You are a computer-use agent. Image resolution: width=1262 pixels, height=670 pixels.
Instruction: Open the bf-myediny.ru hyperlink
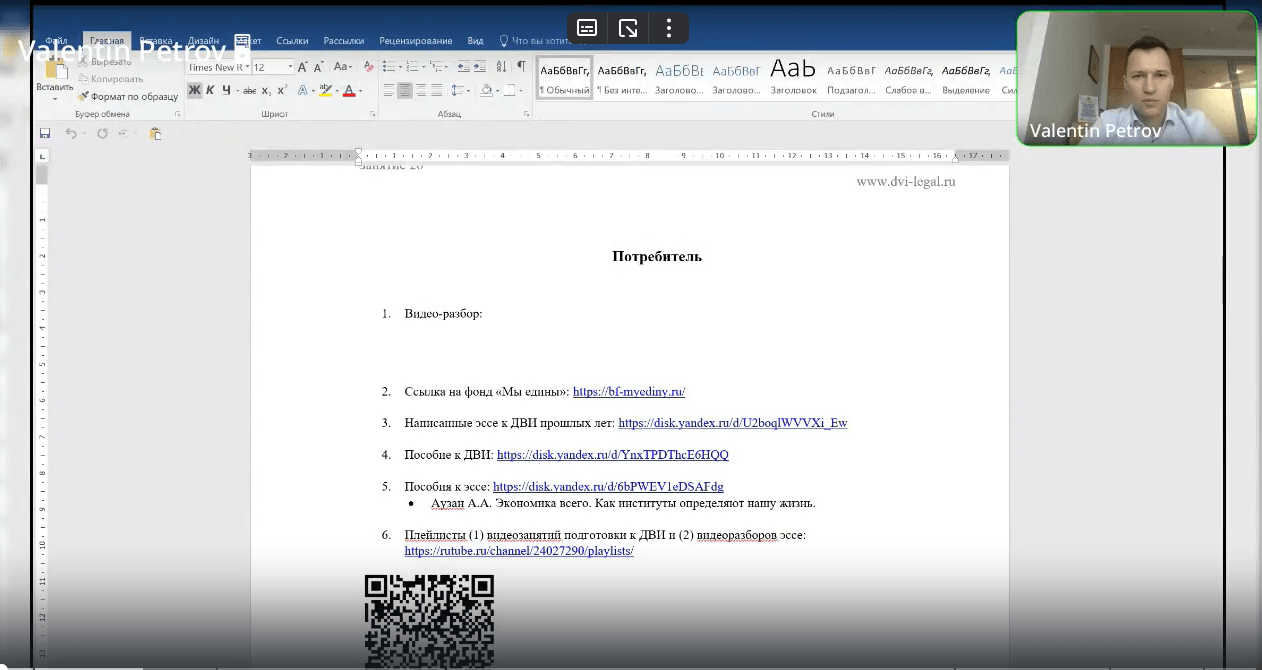(x=628, y=392)
